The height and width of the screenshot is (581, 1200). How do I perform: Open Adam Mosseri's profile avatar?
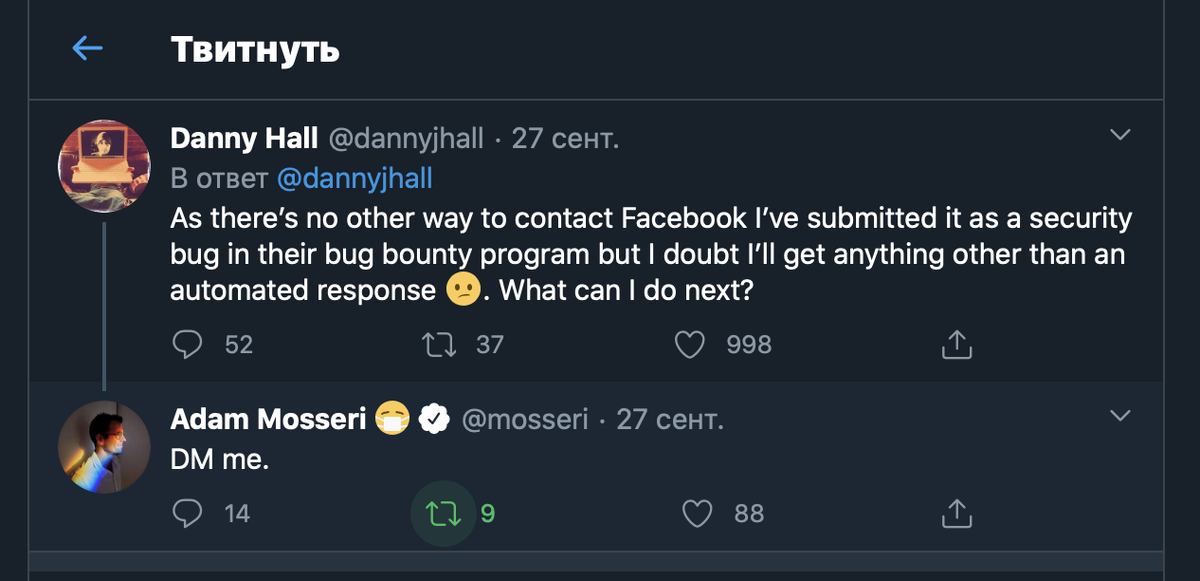(x=104, y=446)
